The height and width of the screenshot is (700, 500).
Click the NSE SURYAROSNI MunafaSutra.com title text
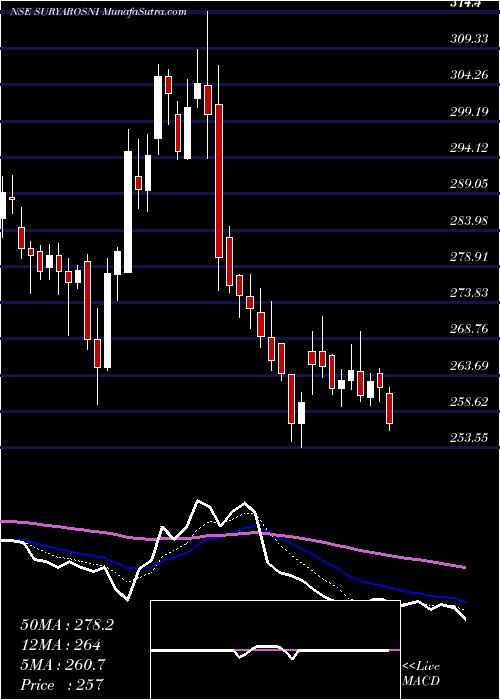98,12
